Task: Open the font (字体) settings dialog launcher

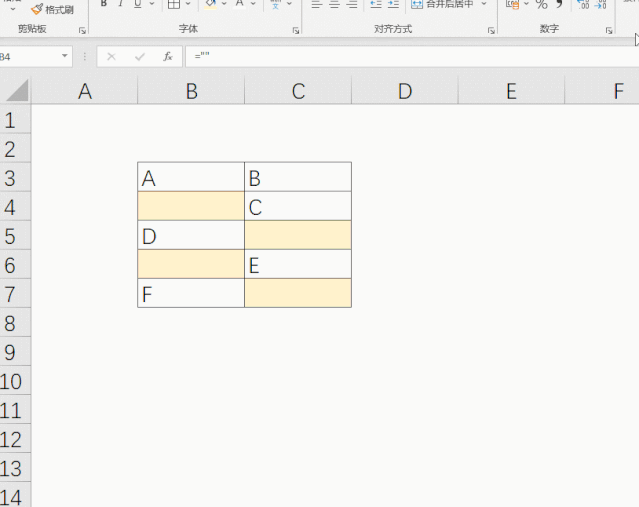Action: [x=296, y=31]
